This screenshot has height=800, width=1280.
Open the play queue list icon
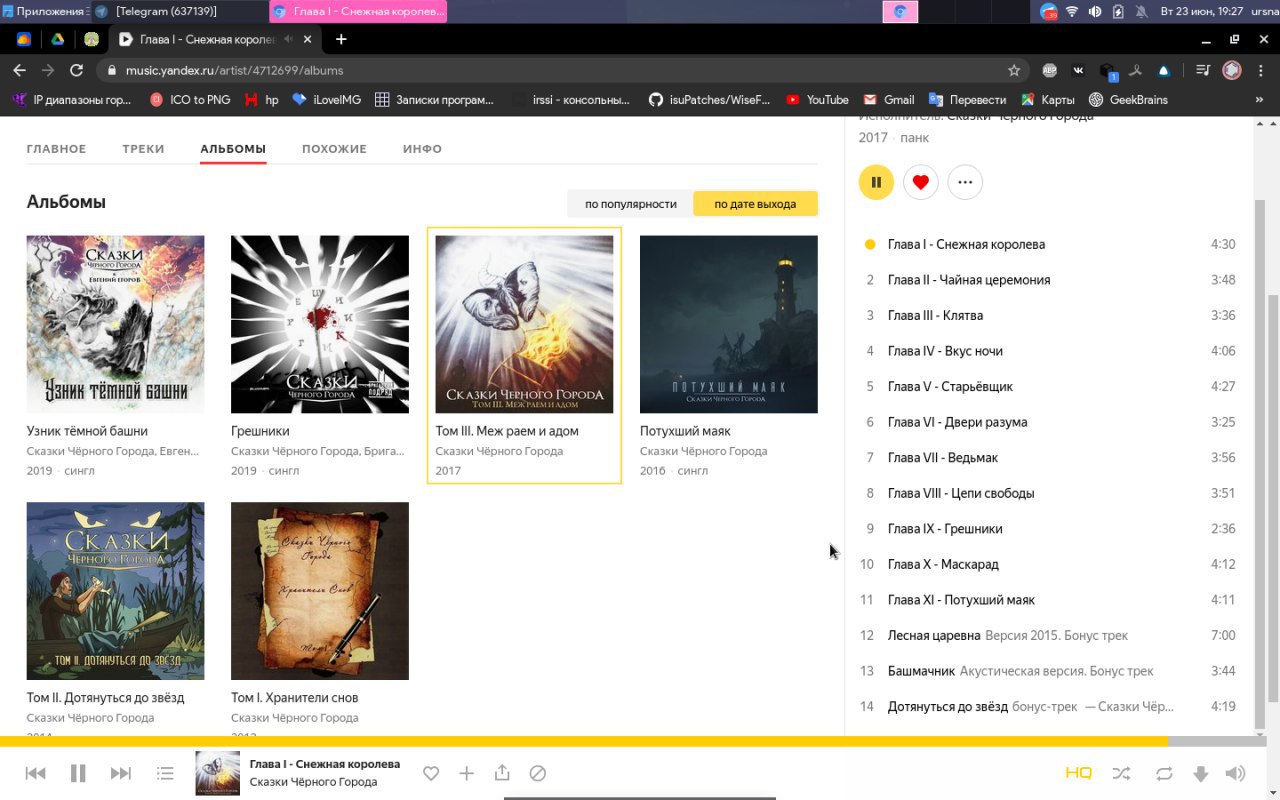165,773
